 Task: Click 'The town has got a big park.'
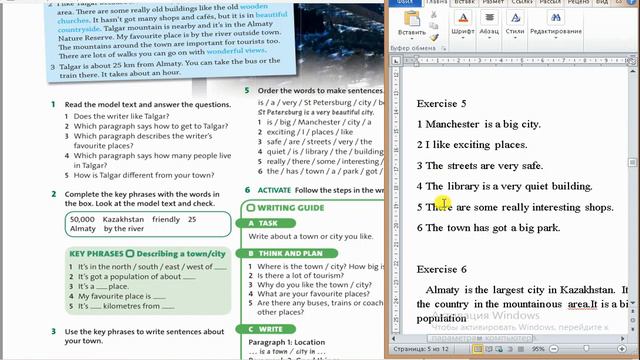(x=493, y=228)
